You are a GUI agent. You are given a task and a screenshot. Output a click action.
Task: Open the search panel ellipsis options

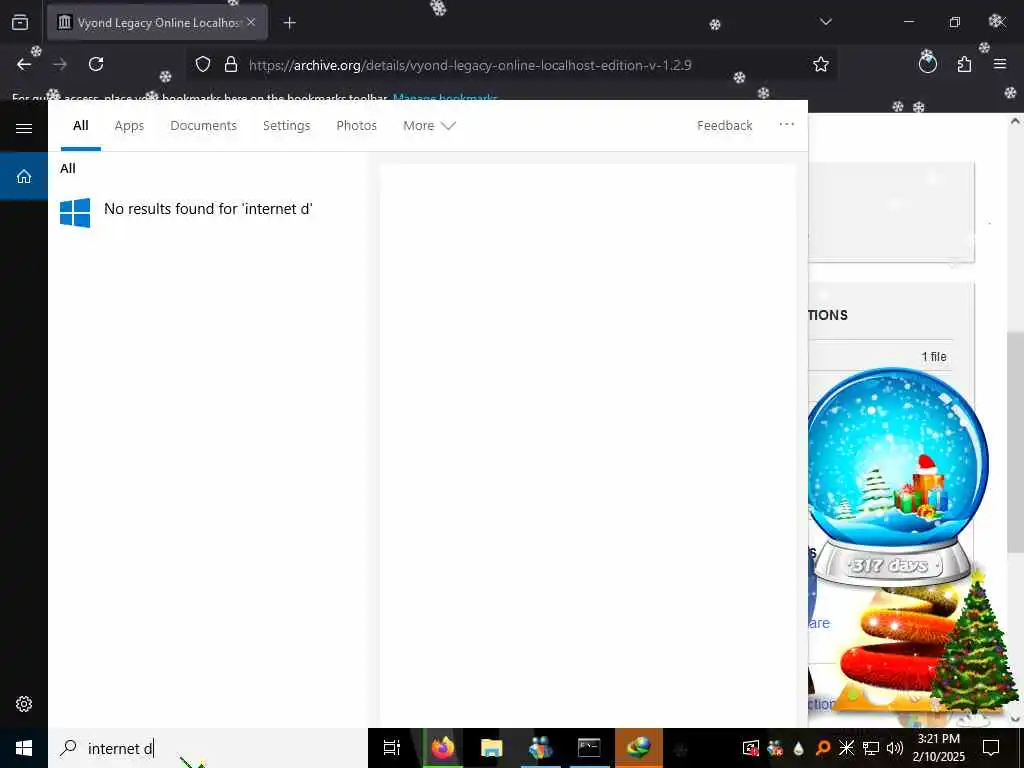[x=786, y=124]
